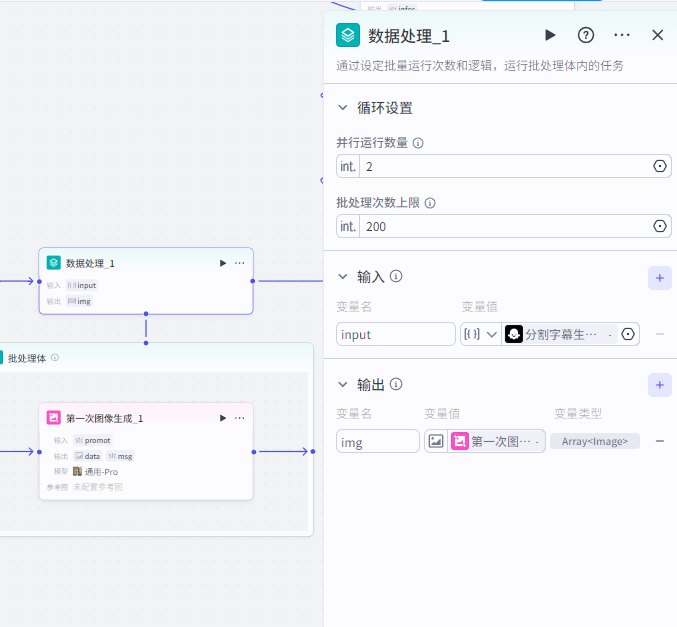Show info for 批处理体 container
The width and height of the screenshot is (677, 627).
[x=55, y=358]
